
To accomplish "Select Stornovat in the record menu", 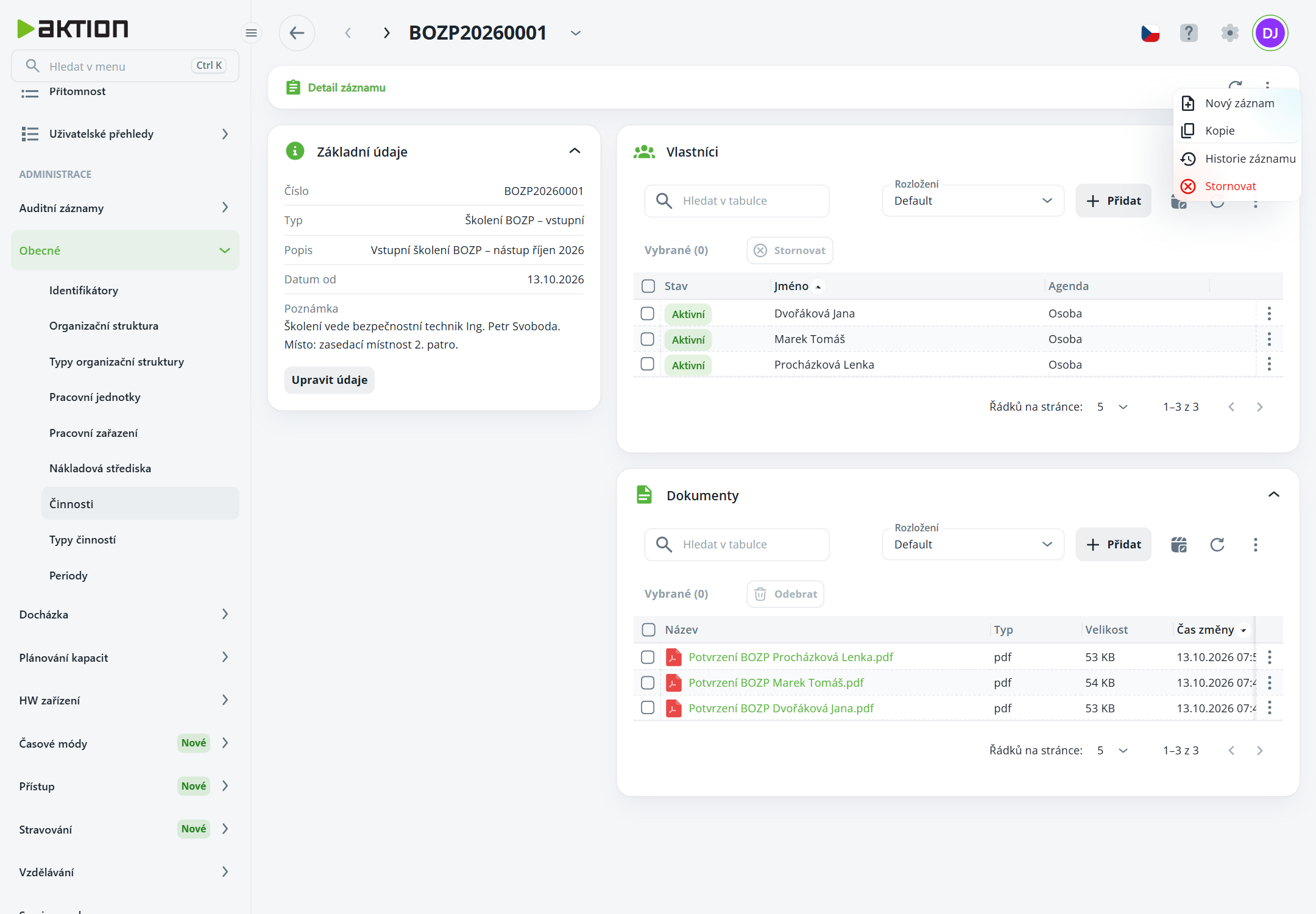I will (1237, 186).
